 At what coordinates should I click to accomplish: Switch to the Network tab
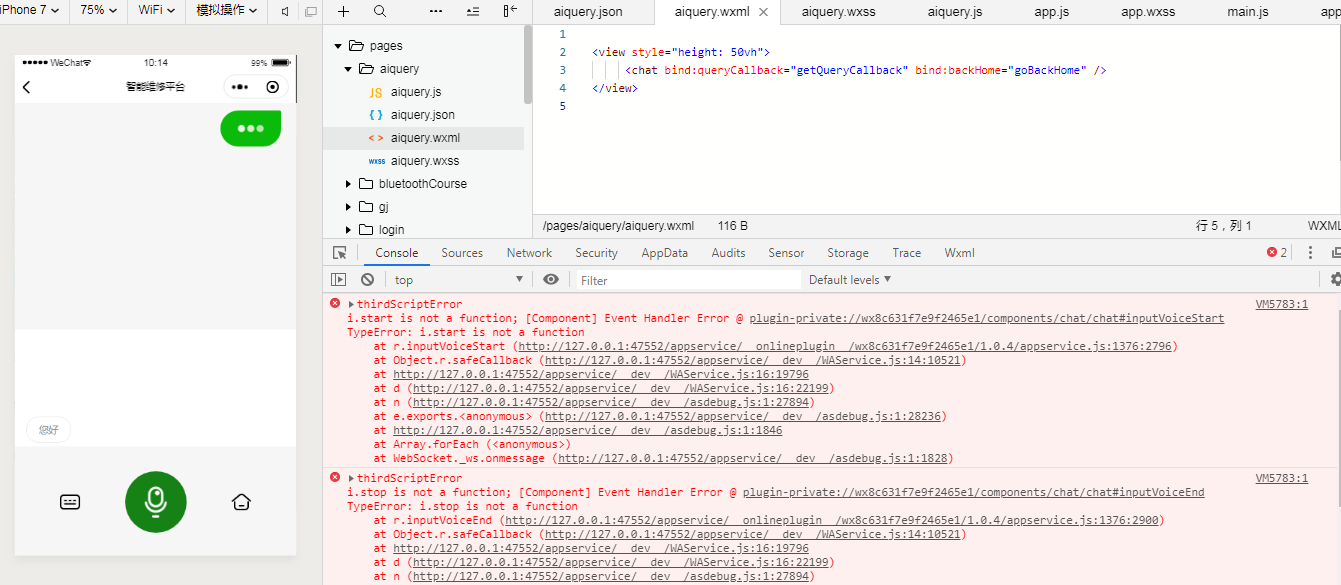[x=529, y=253]
